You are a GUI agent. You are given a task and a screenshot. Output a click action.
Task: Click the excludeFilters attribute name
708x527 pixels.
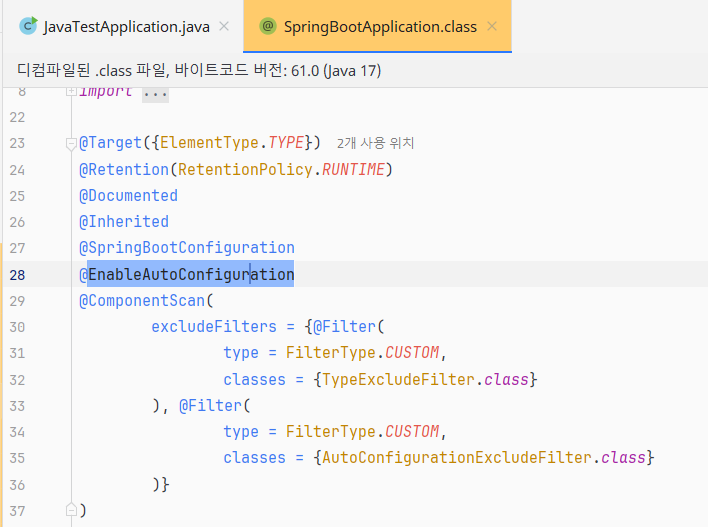214,326
